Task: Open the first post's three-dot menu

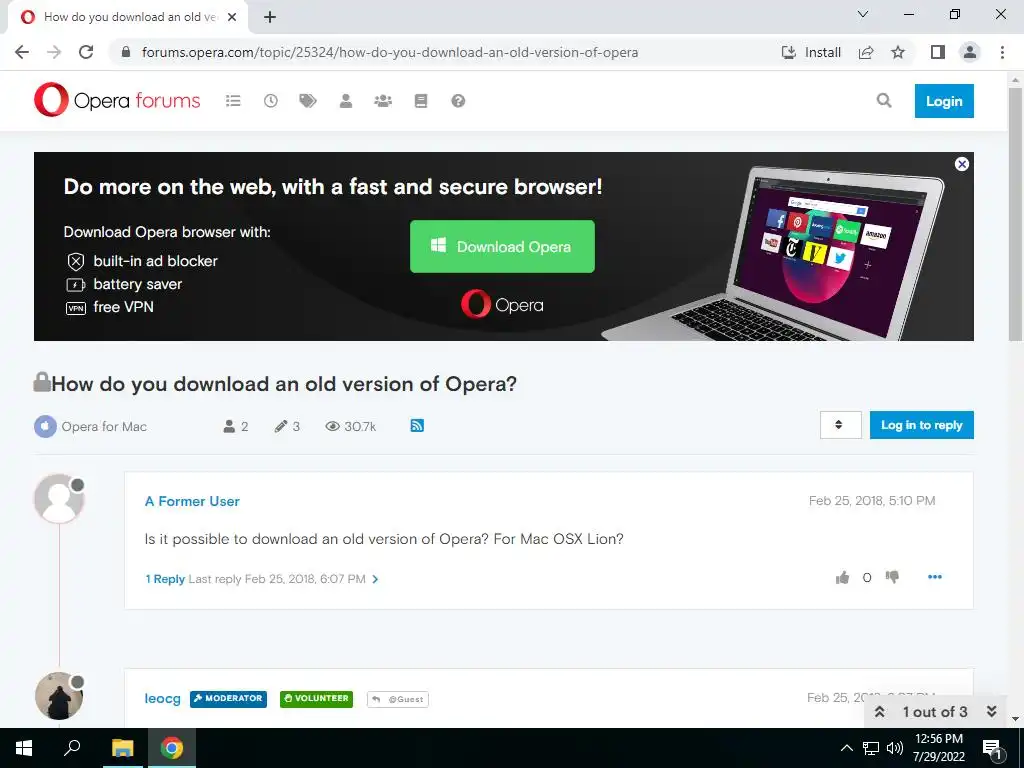Action: pyautogui.click(x=935, y=577)
